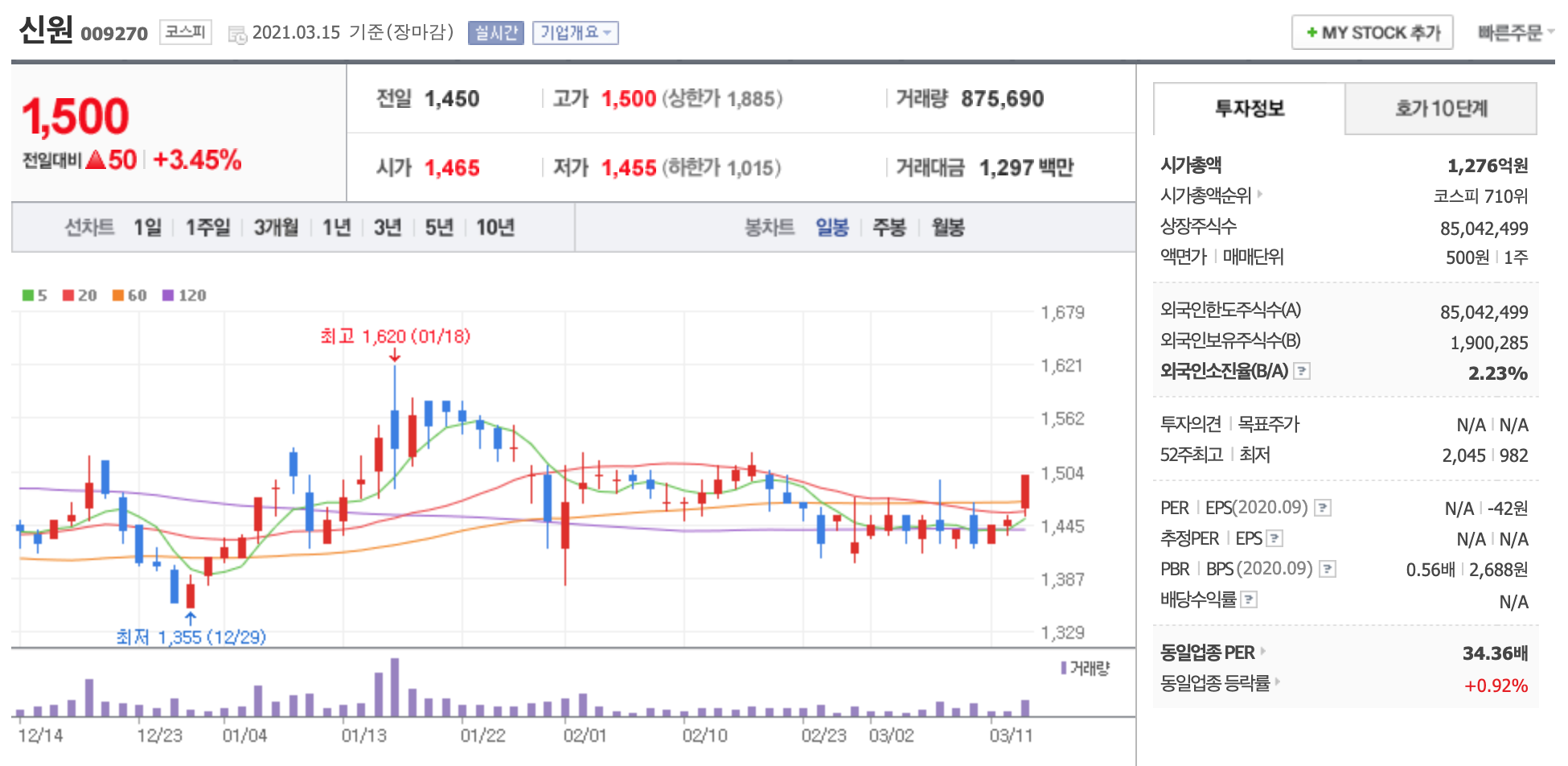Viewport: 1568px width, 766px height.
Task: Click the 코스피 market badge
Action: click(186, 32)
